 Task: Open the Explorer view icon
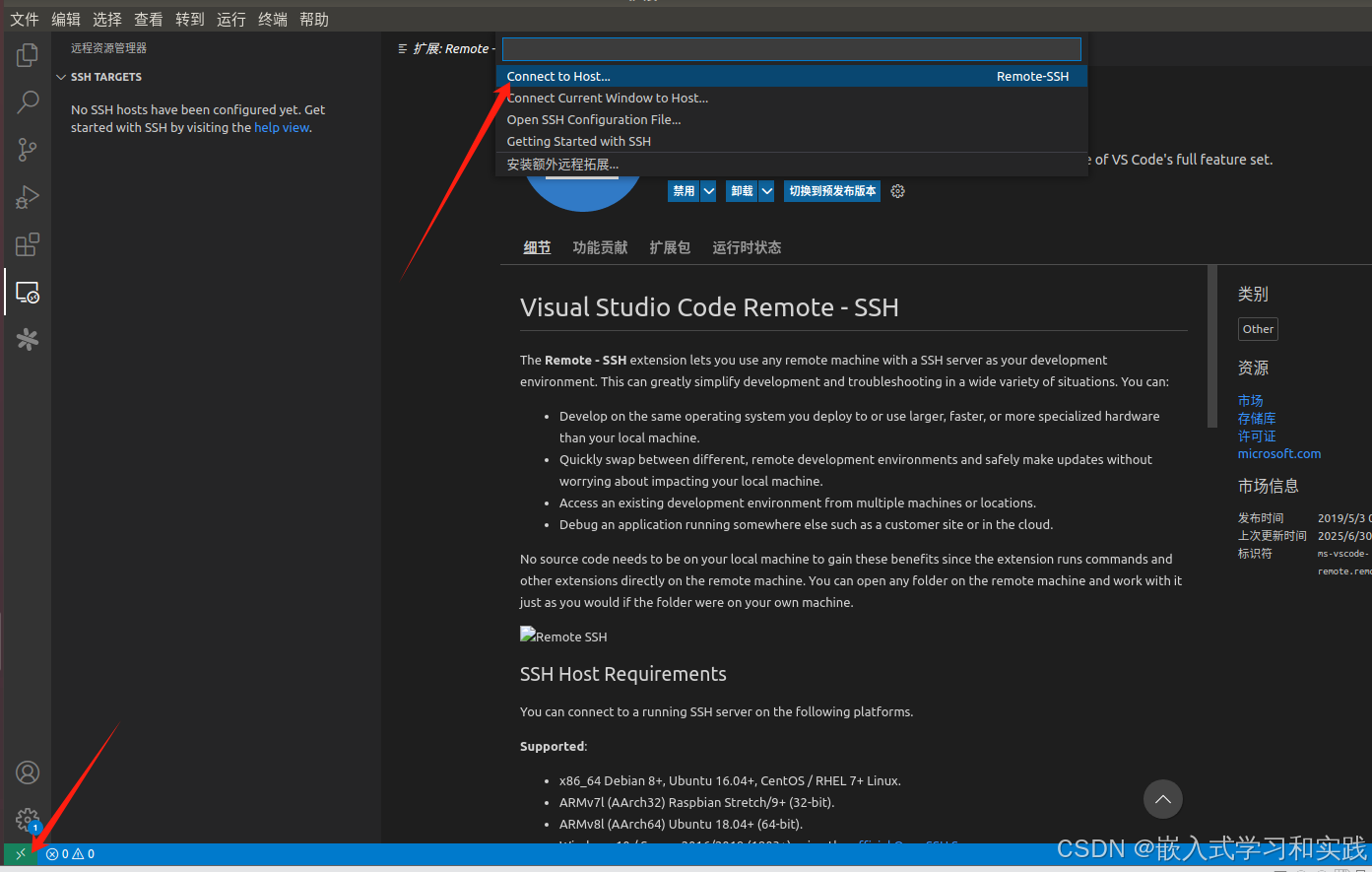click(27, 55)
